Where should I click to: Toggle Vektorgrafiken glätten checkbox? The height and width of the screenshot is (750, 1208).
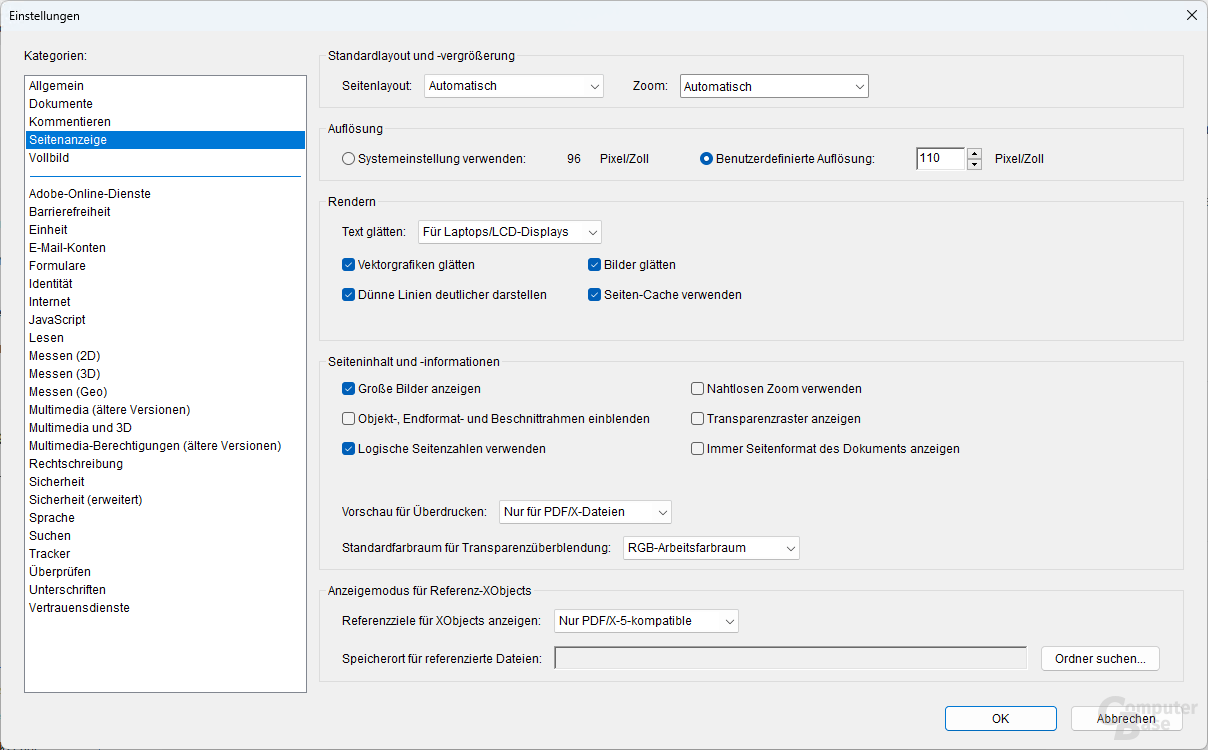coord(349,265)
